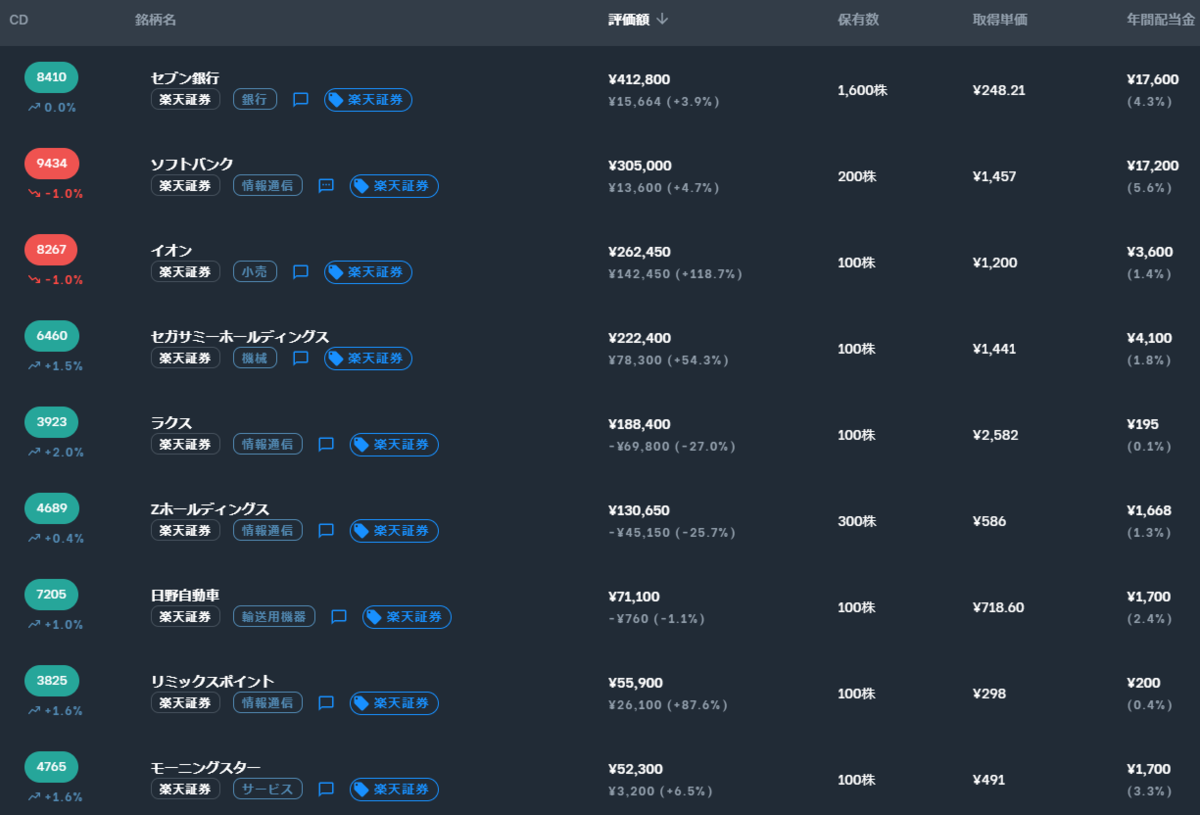1200x815 pixels.
Task: Click 情報通信 tag on リミックスポイント row
Action: 268,703
